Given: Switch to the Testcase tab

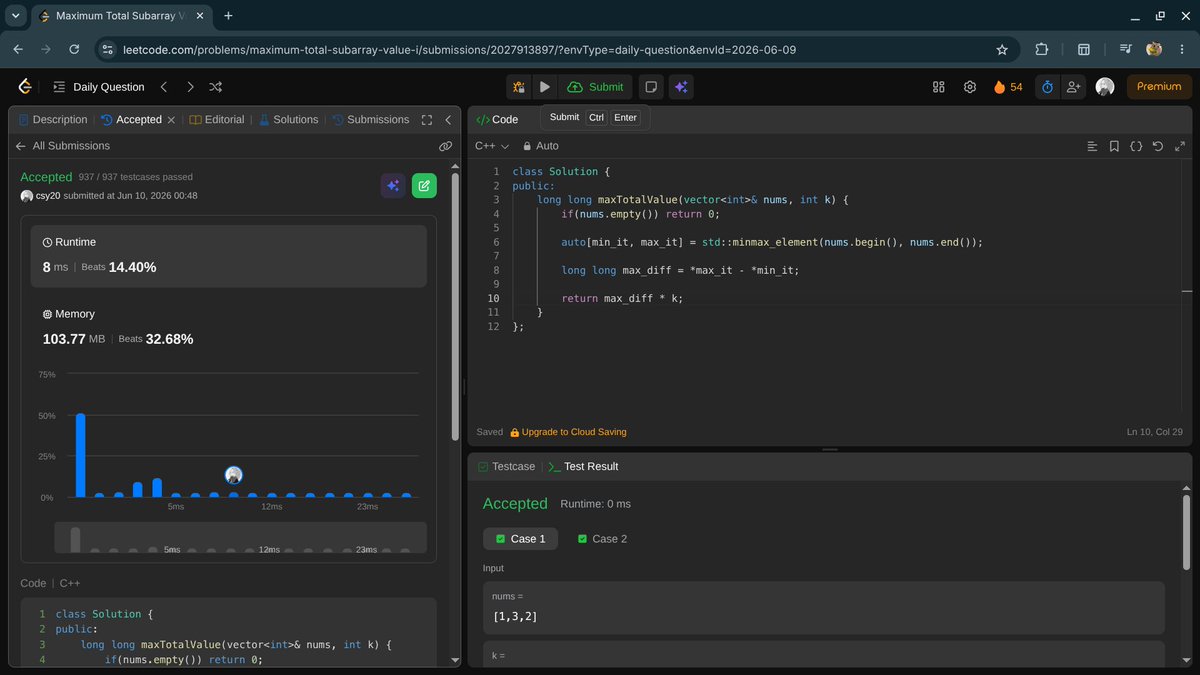Looking at the screenshot, I should [507, 466].
